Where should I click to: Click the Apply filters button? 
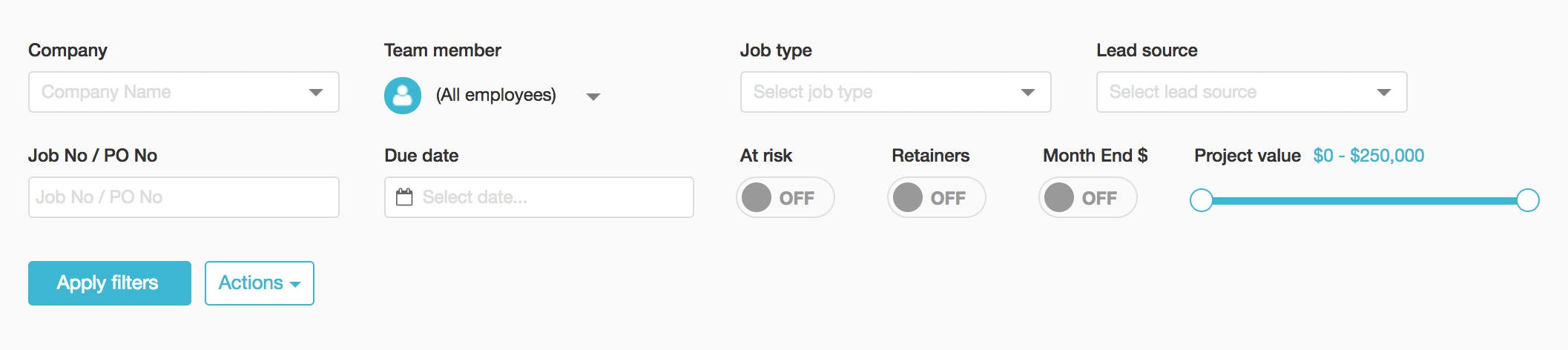click(110, 283)
